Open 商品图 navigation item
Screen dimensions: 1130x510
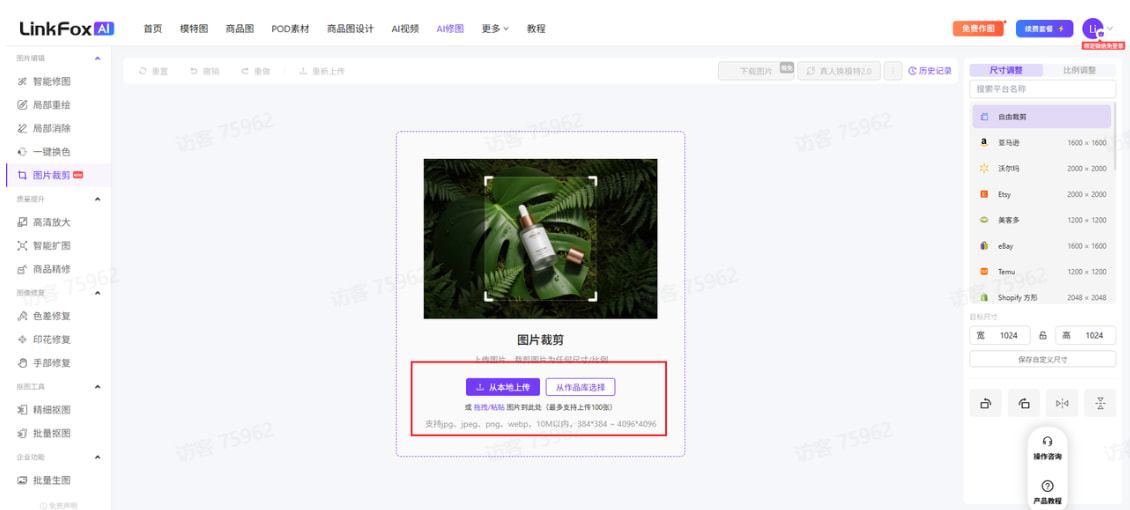click(x=240, y=29)
